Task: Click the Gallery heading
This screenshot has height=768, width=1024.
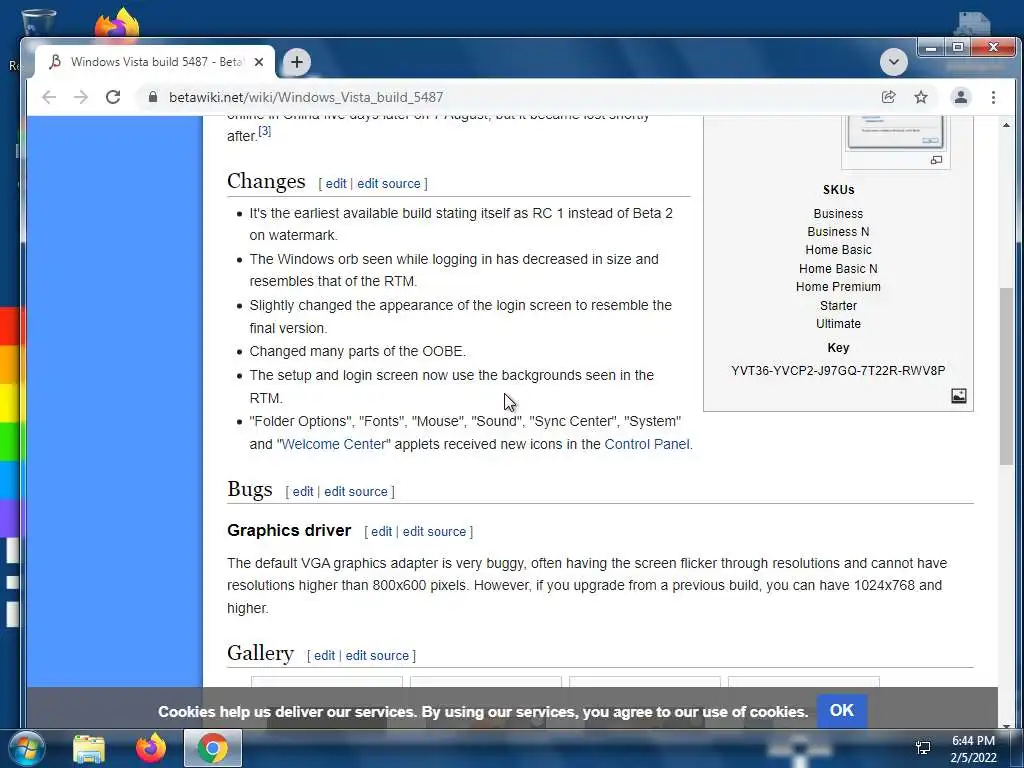Action: click(260, 653)
